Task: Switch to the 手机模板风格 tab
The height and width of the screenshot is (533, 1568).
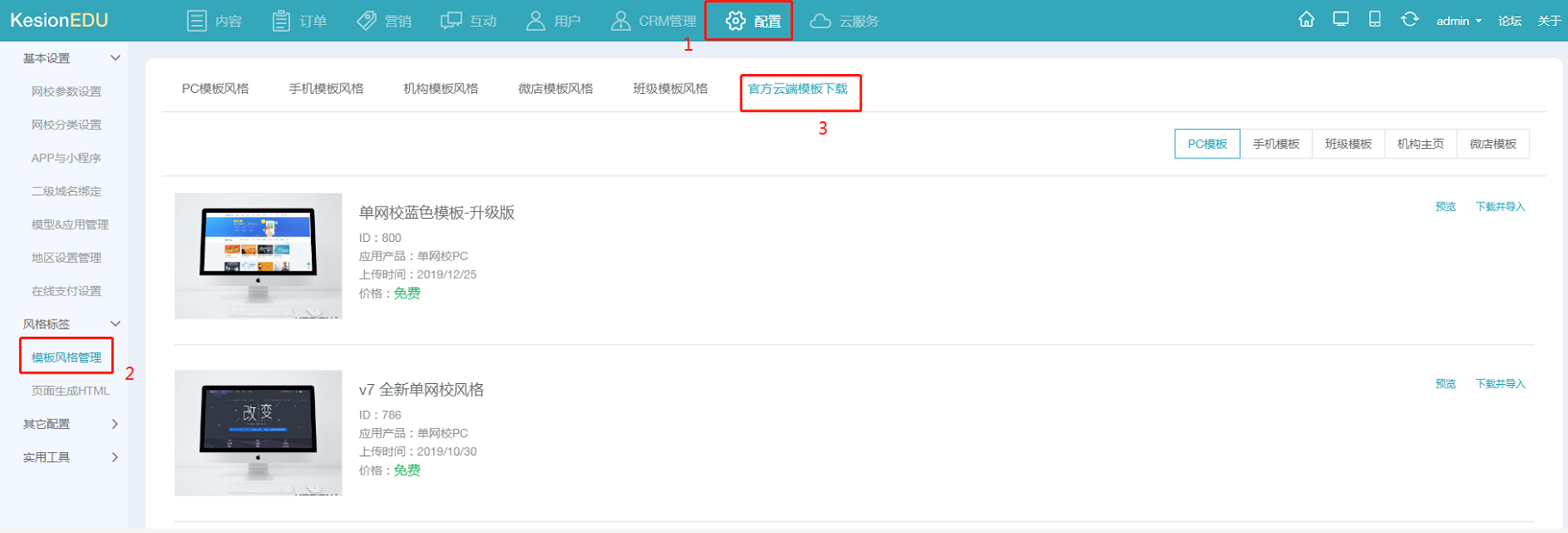Action: tap(325, 89)
